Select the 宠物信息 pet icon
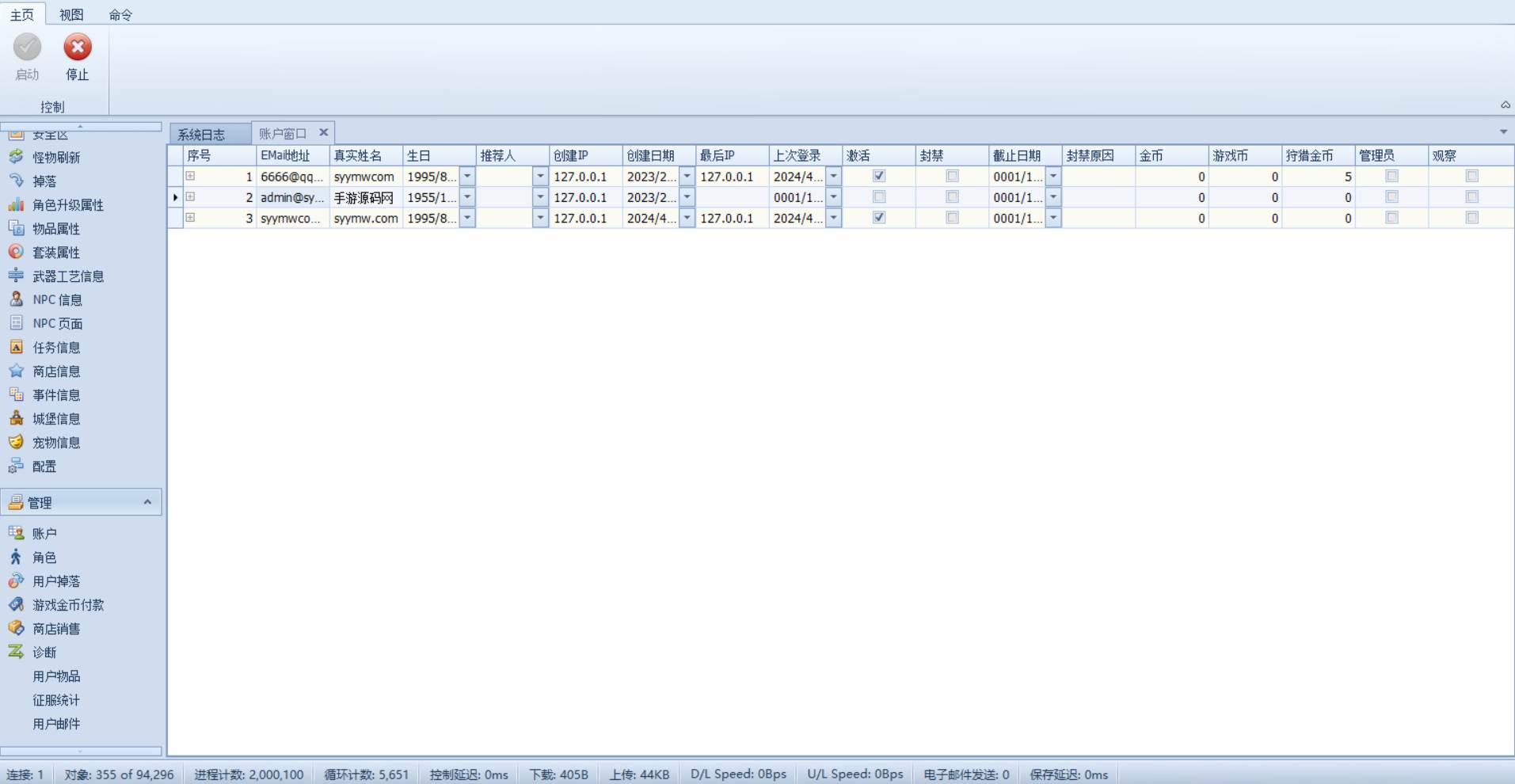Screen dimensions: 1515x784 coord(16,442)
